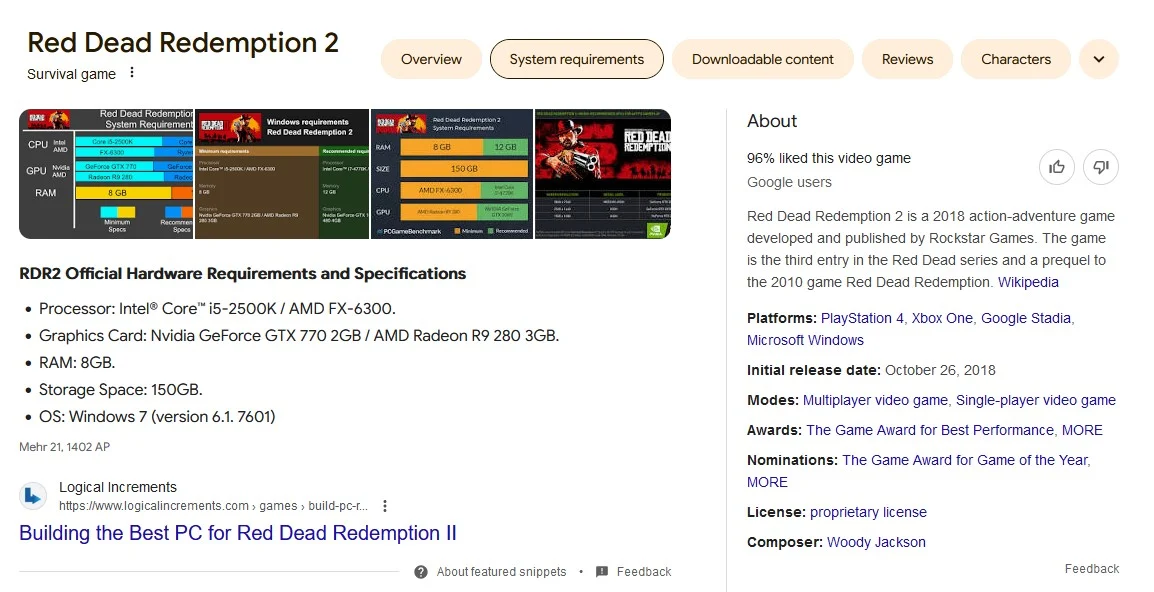Open the proprietary license link
Screen dimensions: 1154x592
[868, 512]
